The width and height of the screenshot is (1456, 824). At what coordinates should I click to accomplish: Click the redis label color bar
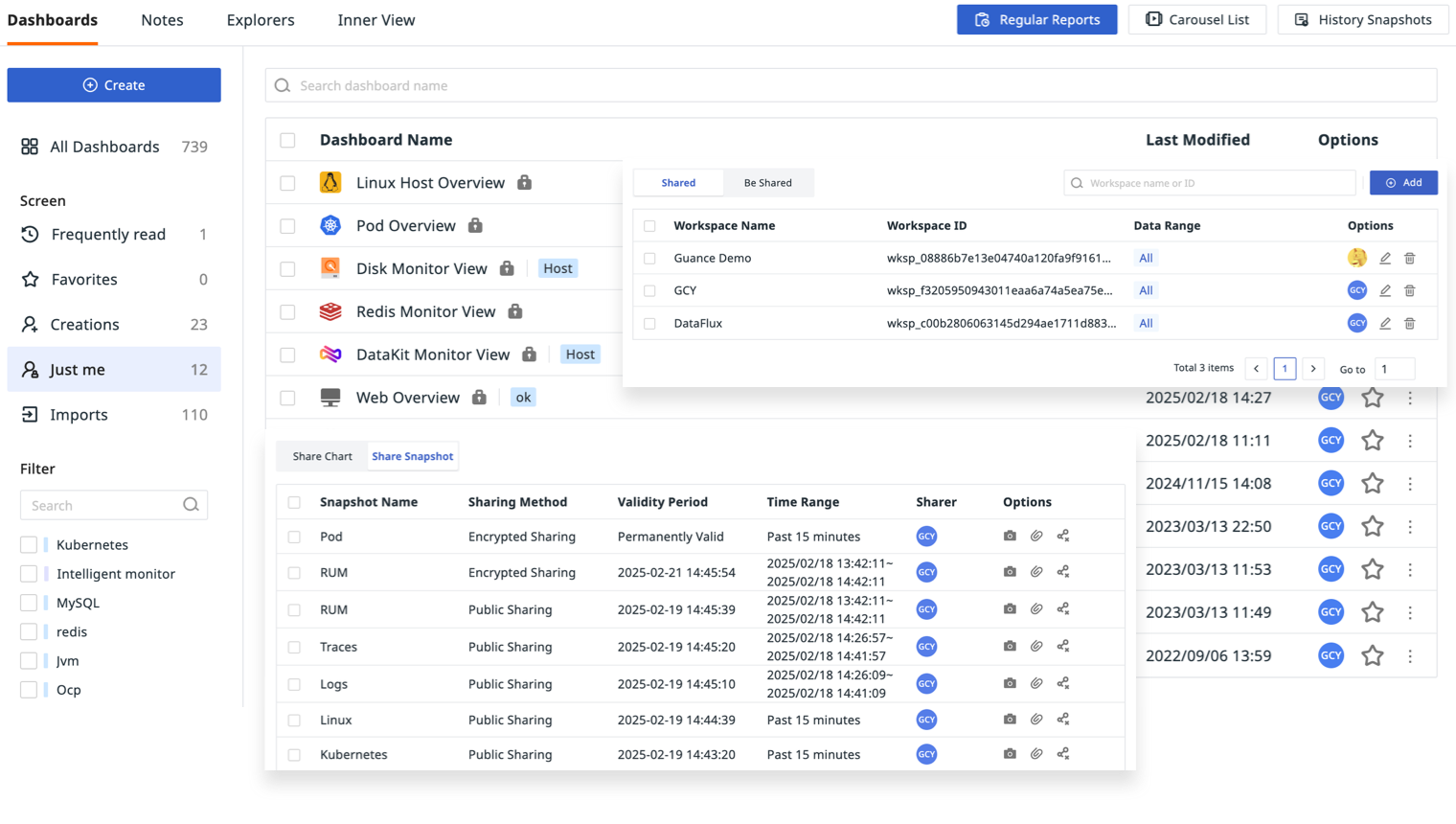46,631
